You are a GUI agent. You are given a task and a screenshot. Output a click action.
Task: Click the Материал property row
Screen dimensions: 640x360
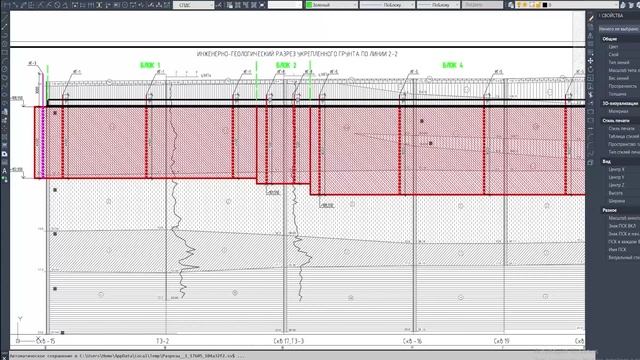(x=623, y=111)
